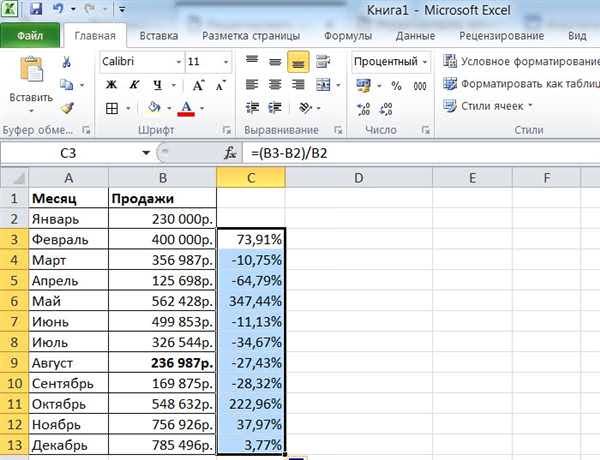Open Буфер обмена dialog launcher
This screenshot has width=600, height=460.
pyautogui.click(x=86, y=130)
